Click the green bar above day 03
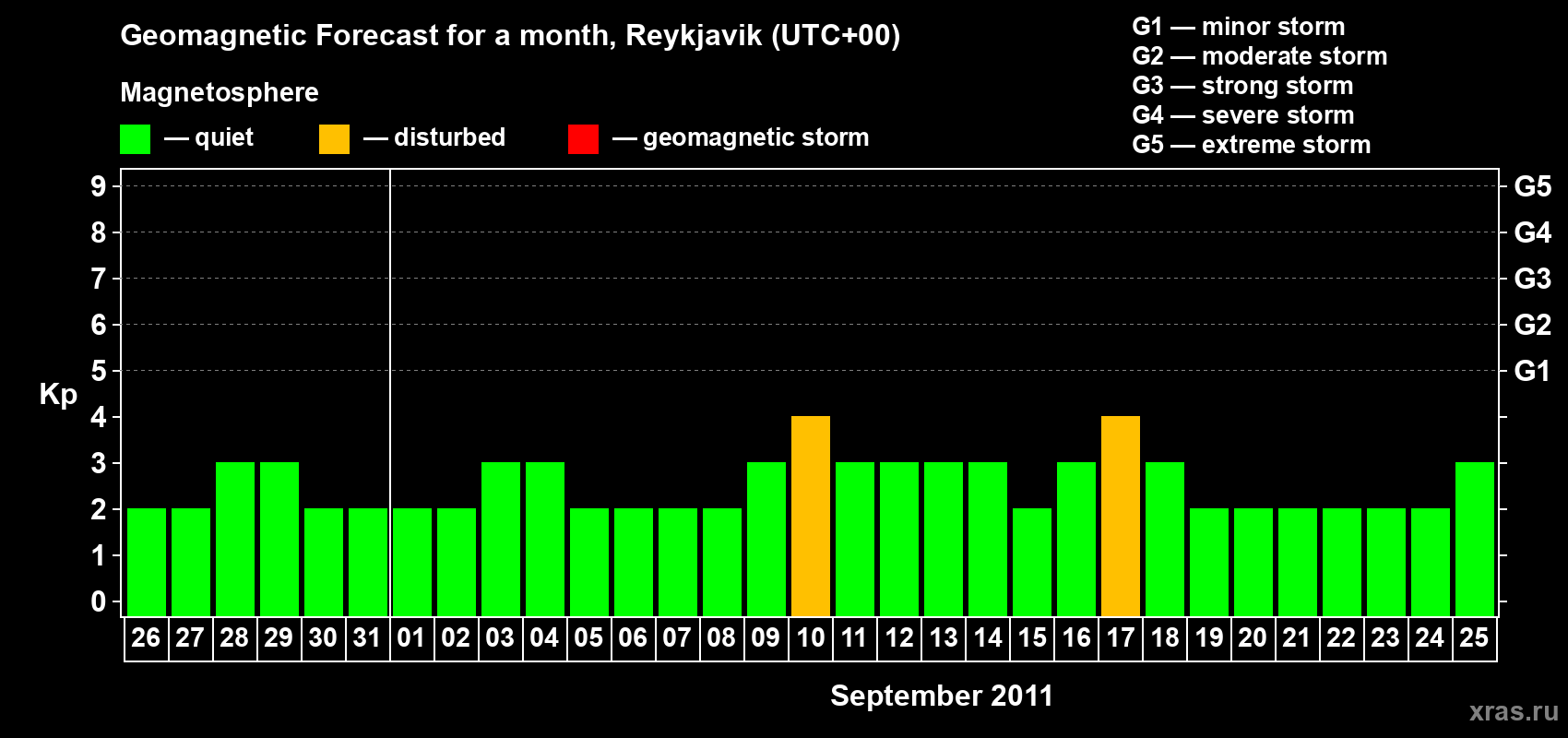1568x738 pixels. 501,539
